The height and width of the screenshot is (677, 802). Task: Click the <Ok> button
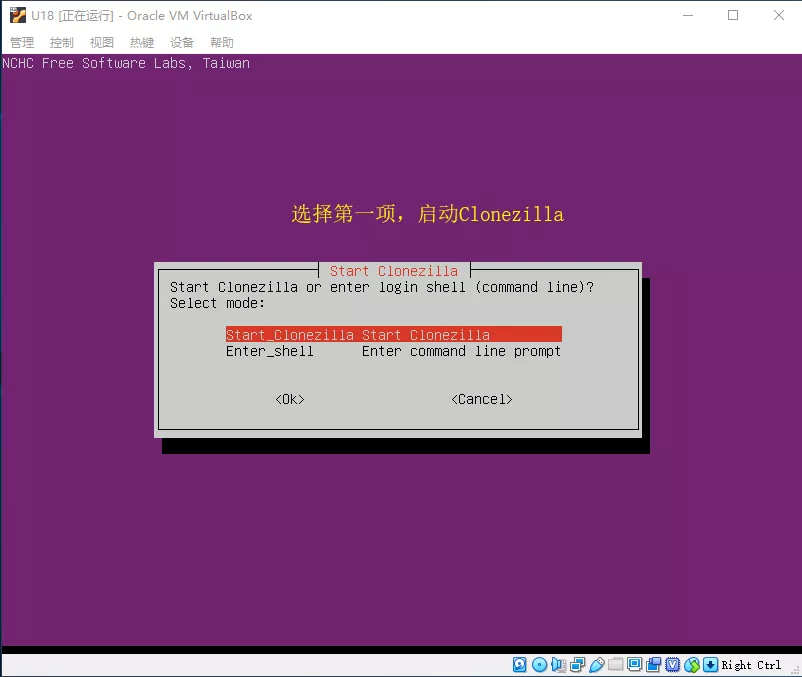click(x=290, y=399)
